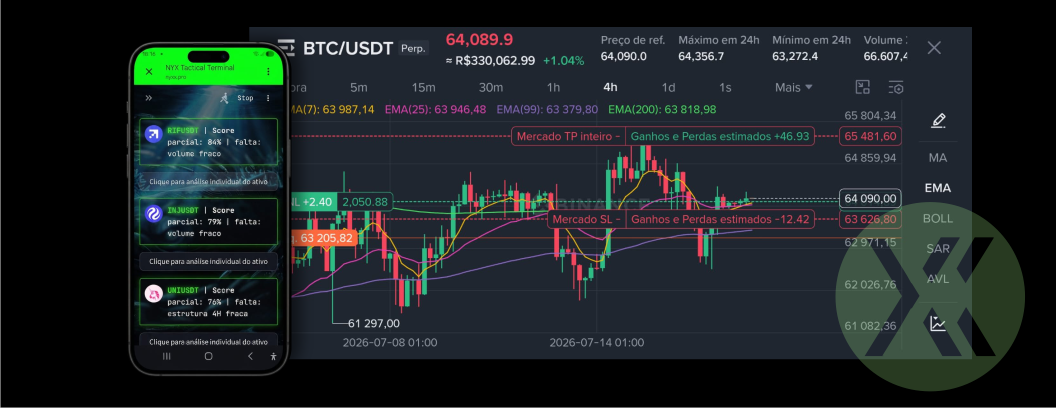Select the 15m timeframe tab

[423, 88]
